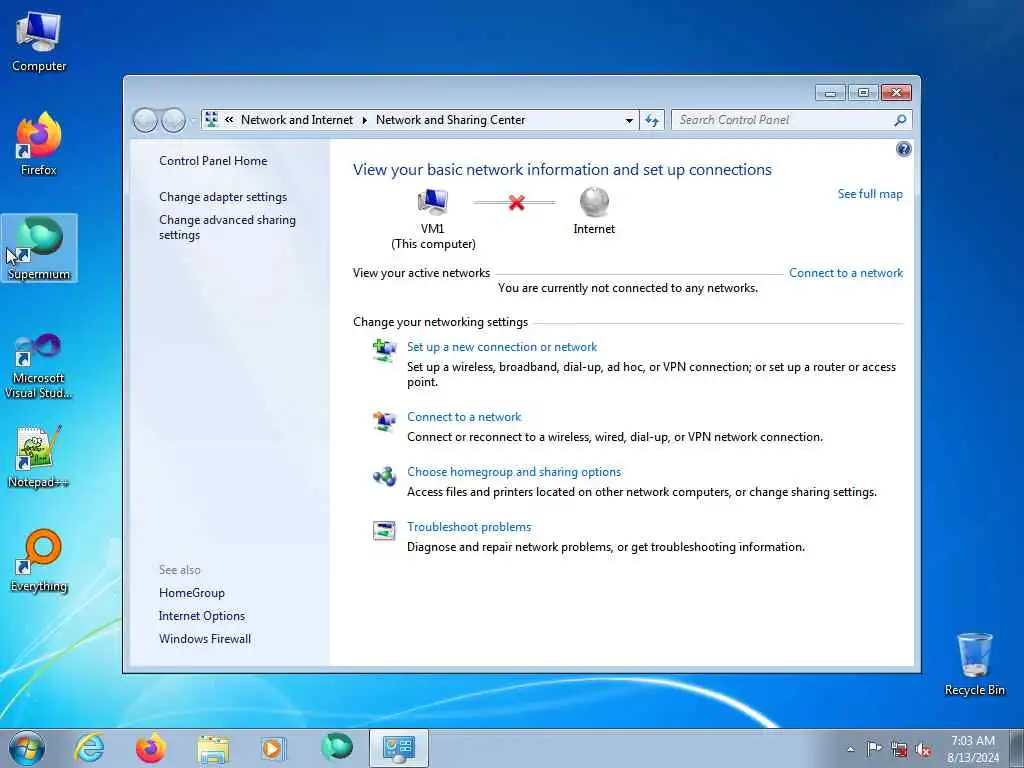Click the network tray icon
Image resolution: width=1024 pixels, height=768 pixels.
click(899, 750)
